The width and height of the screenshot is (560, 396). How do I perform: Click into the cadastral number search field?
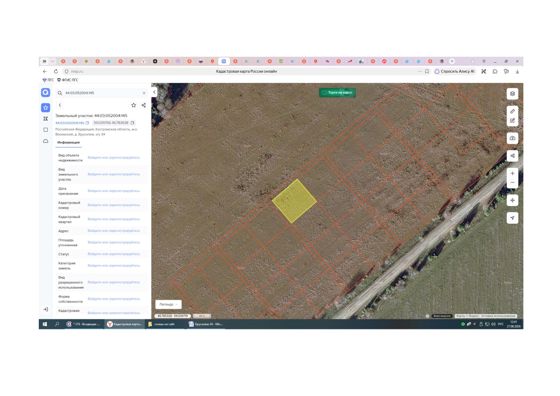(x=102, y=93)
